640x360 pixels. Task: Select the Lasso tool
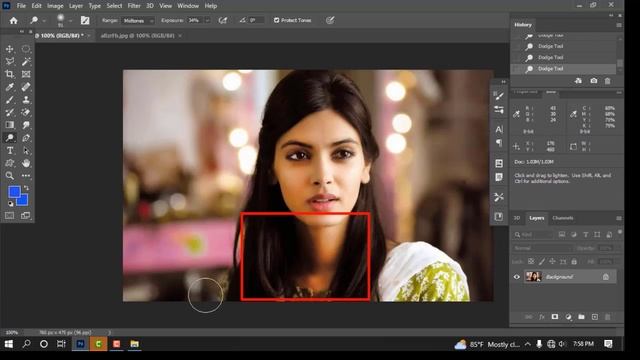tap(9, 62)
